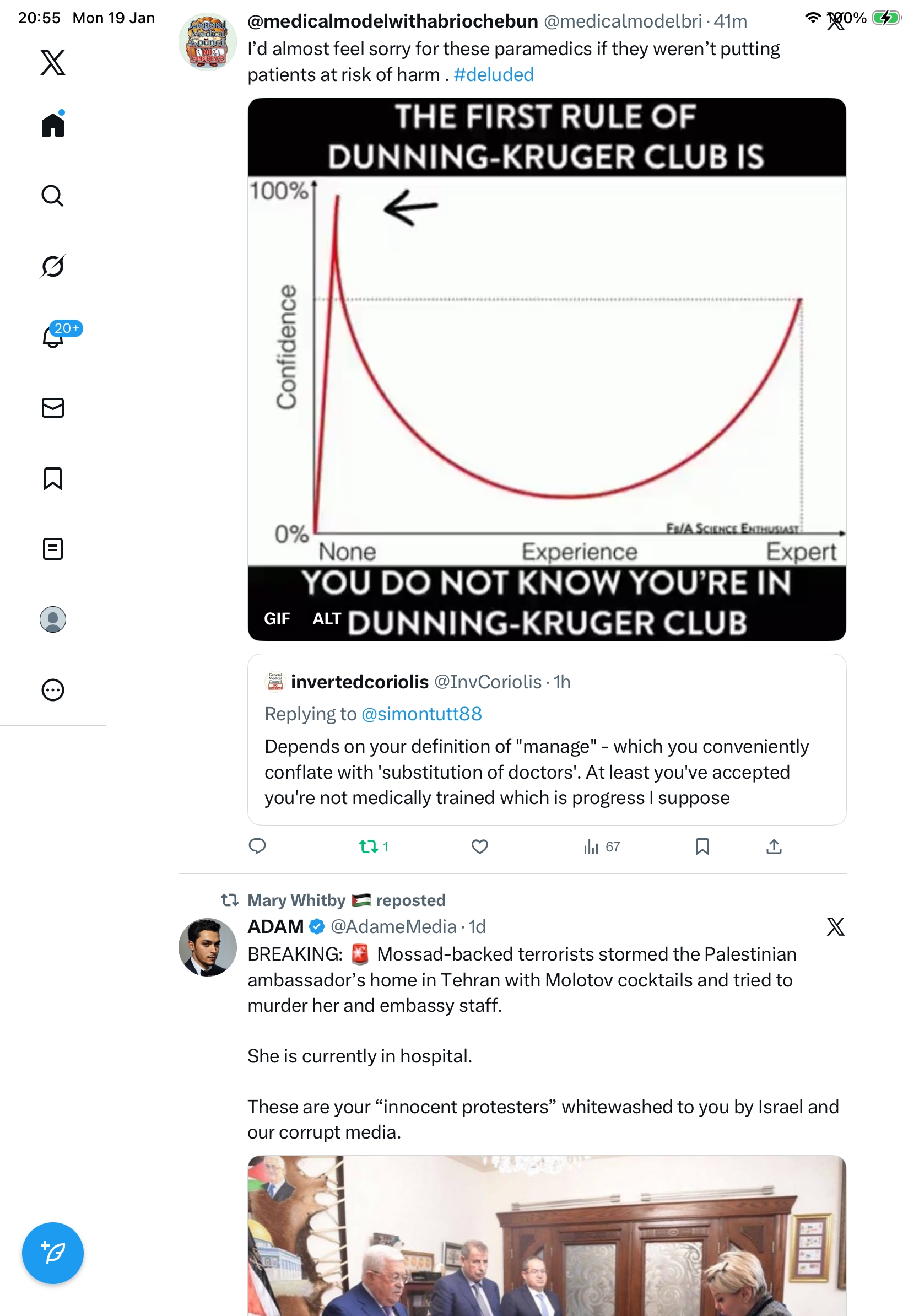Open the #deluded hashtag
The height and width of the screenshot is (1316, 919).
pyautogui.click(x=493, y=74)
